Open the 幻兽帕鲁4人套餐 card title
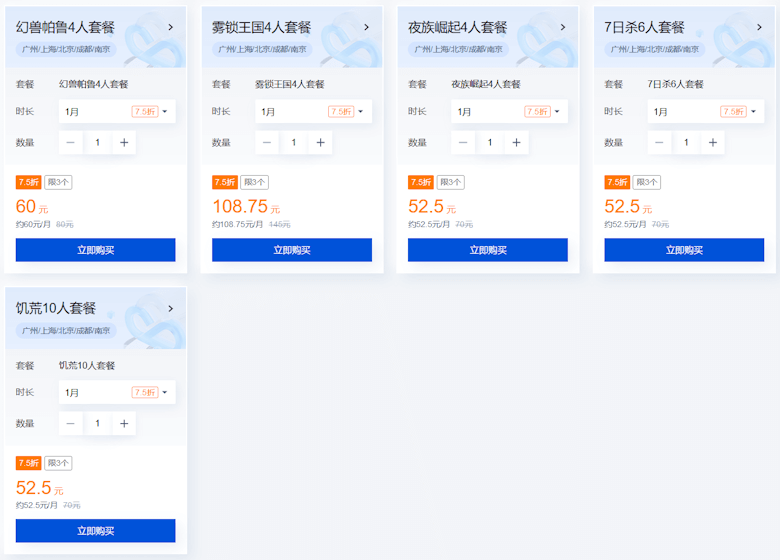This screenshot has height=560, width=780. [65, 27]
